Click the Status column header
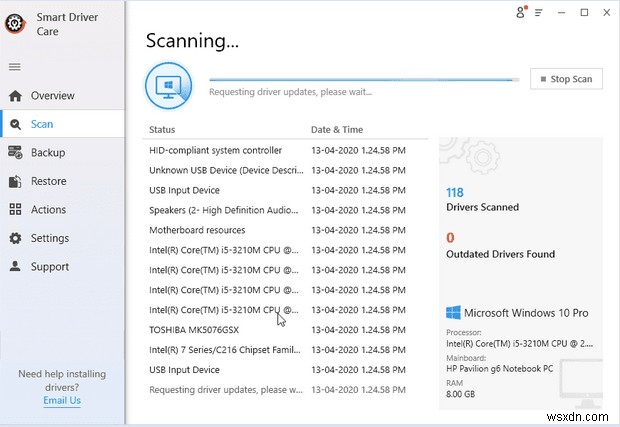The width and height of the screenshot is (620, 427). pyautogui.click(x=162, y=130)
